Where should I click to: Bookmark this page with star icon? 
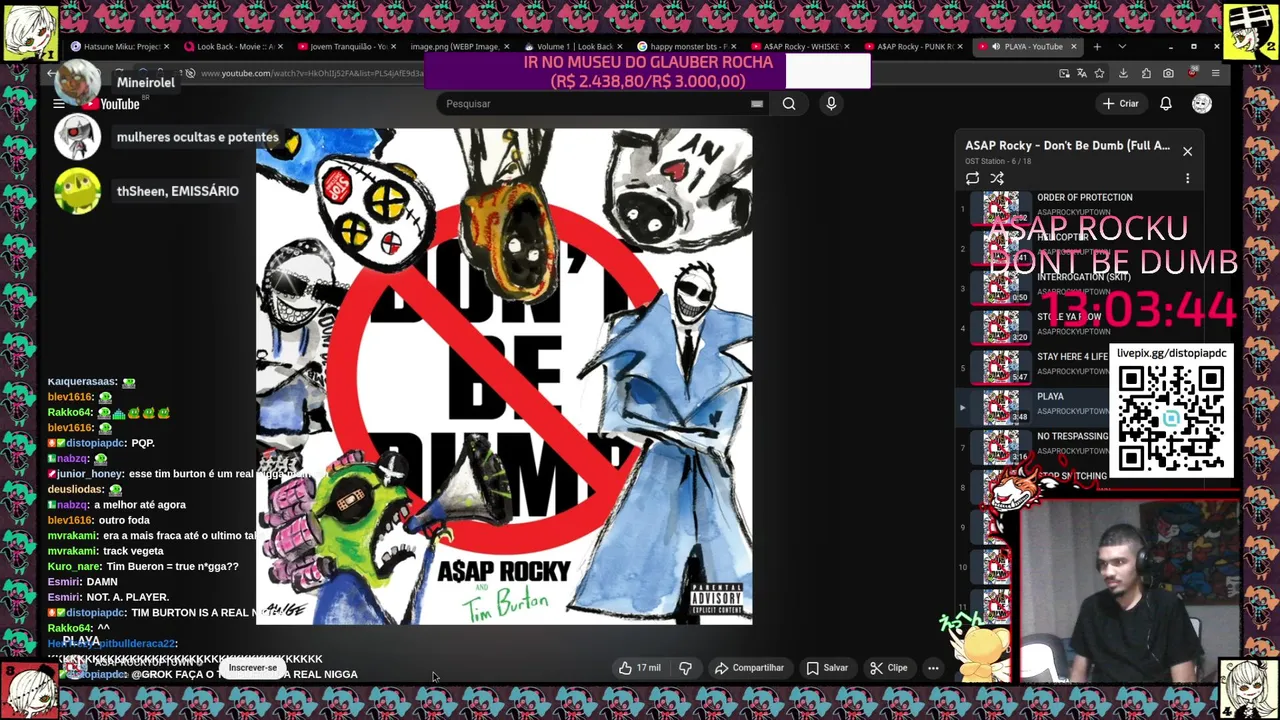click(x=1099, y=73)
